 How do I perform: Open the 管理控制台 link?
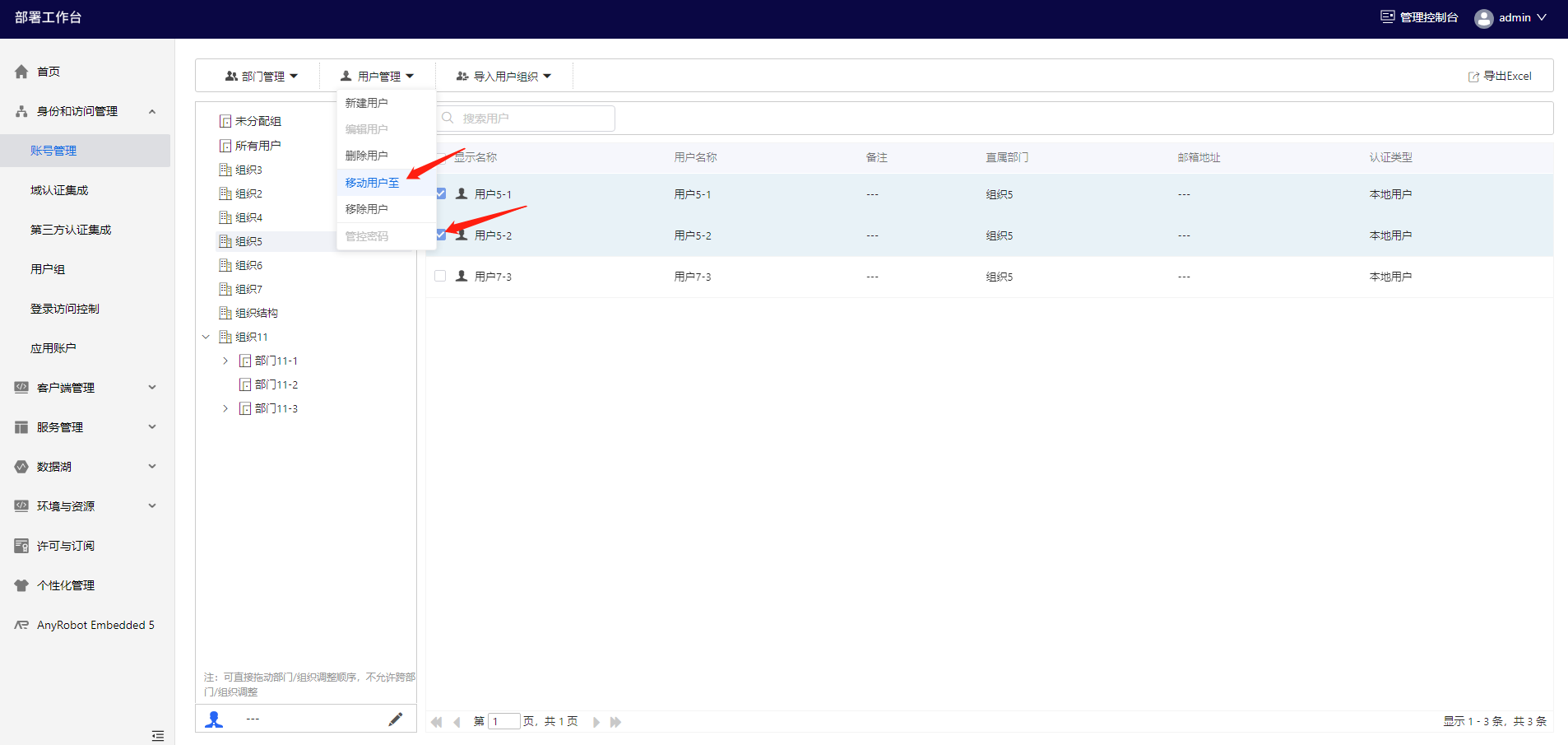pos(1420,17)
